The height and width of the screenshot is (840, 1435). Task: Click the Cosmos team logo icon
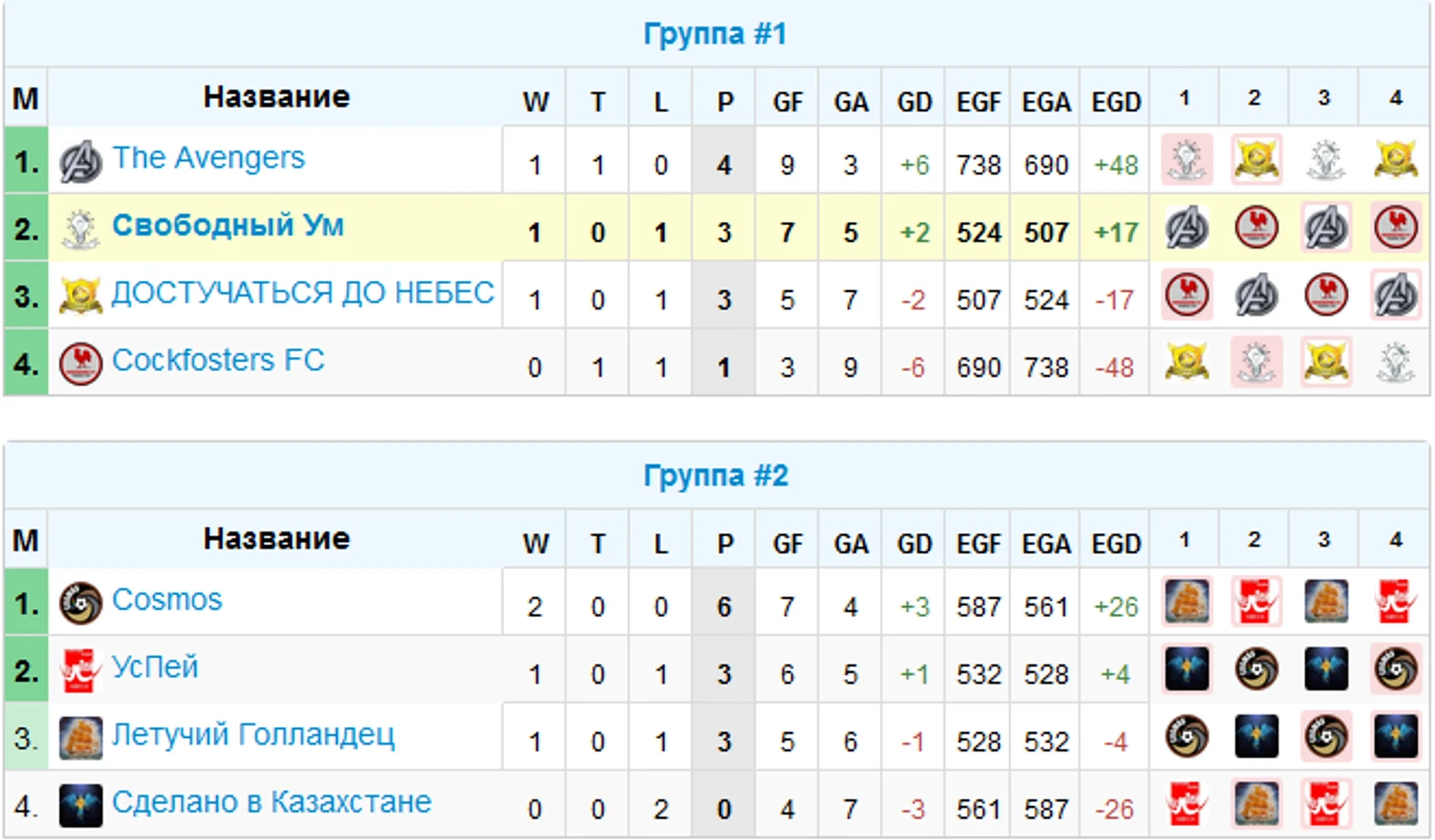(x=81, y=603)
